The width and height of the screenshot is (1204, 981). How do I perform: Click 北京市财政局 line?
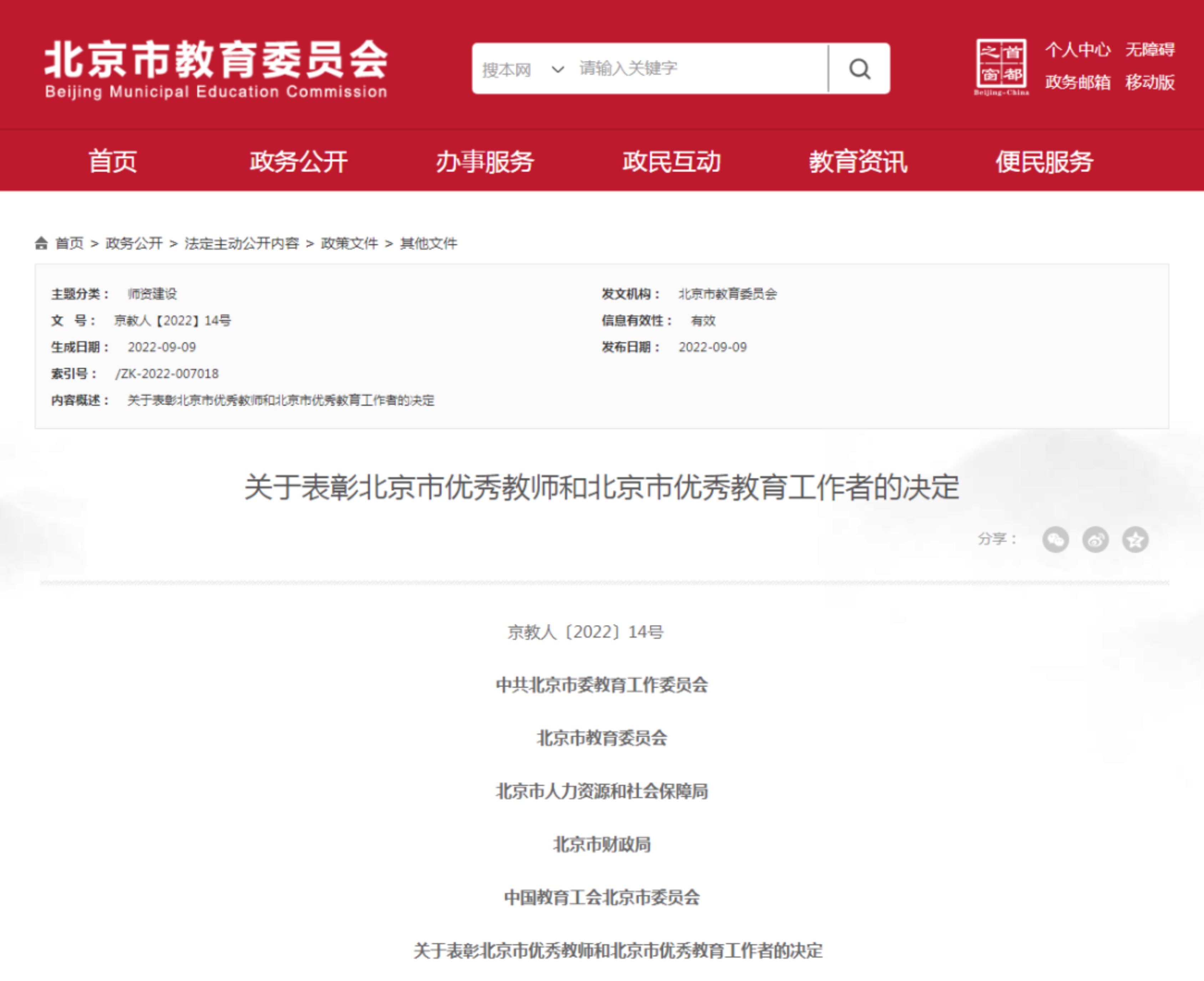602,844
